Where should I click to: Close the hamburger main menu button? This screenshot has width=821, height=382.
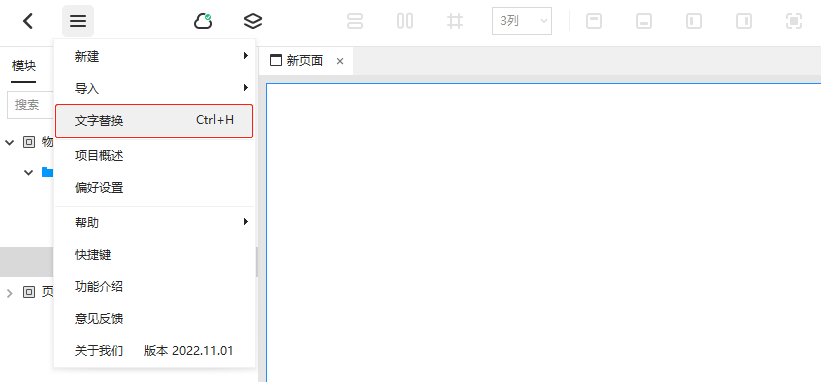click(x=78, y=21)
